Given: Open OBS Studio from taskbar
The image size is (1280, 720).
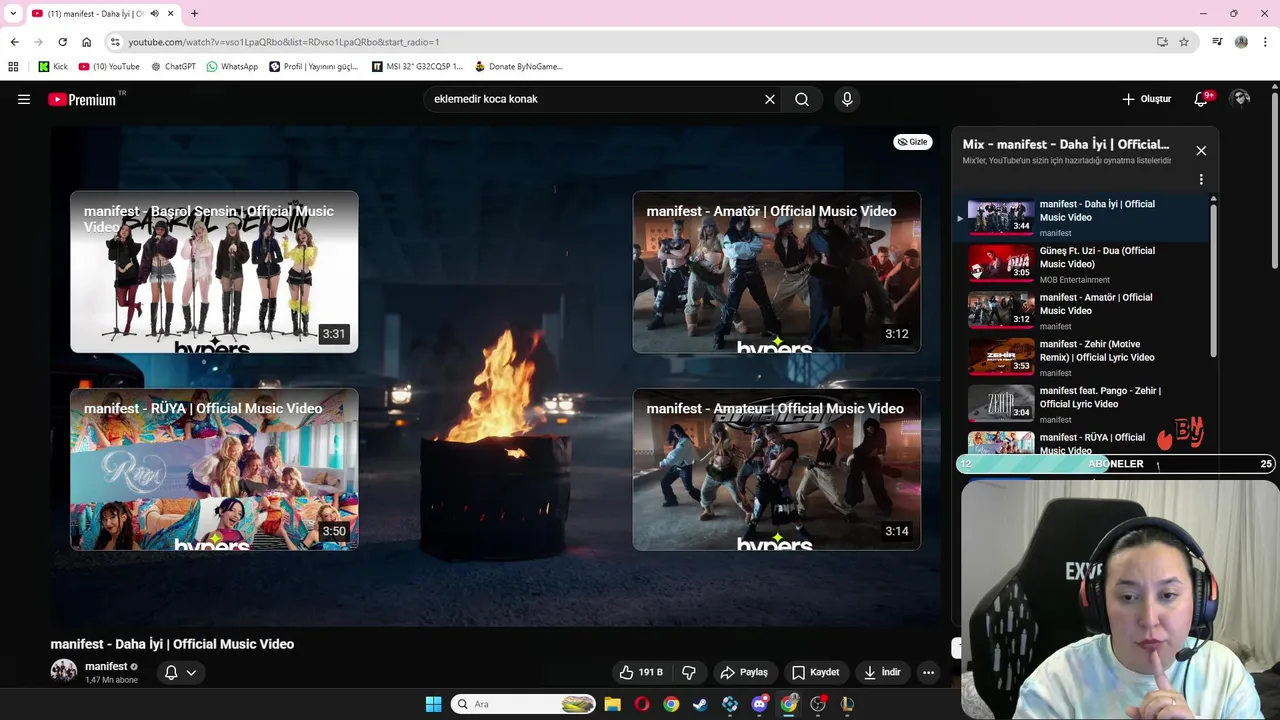Looking at the screenshot, I should click(x=818, y=704).
